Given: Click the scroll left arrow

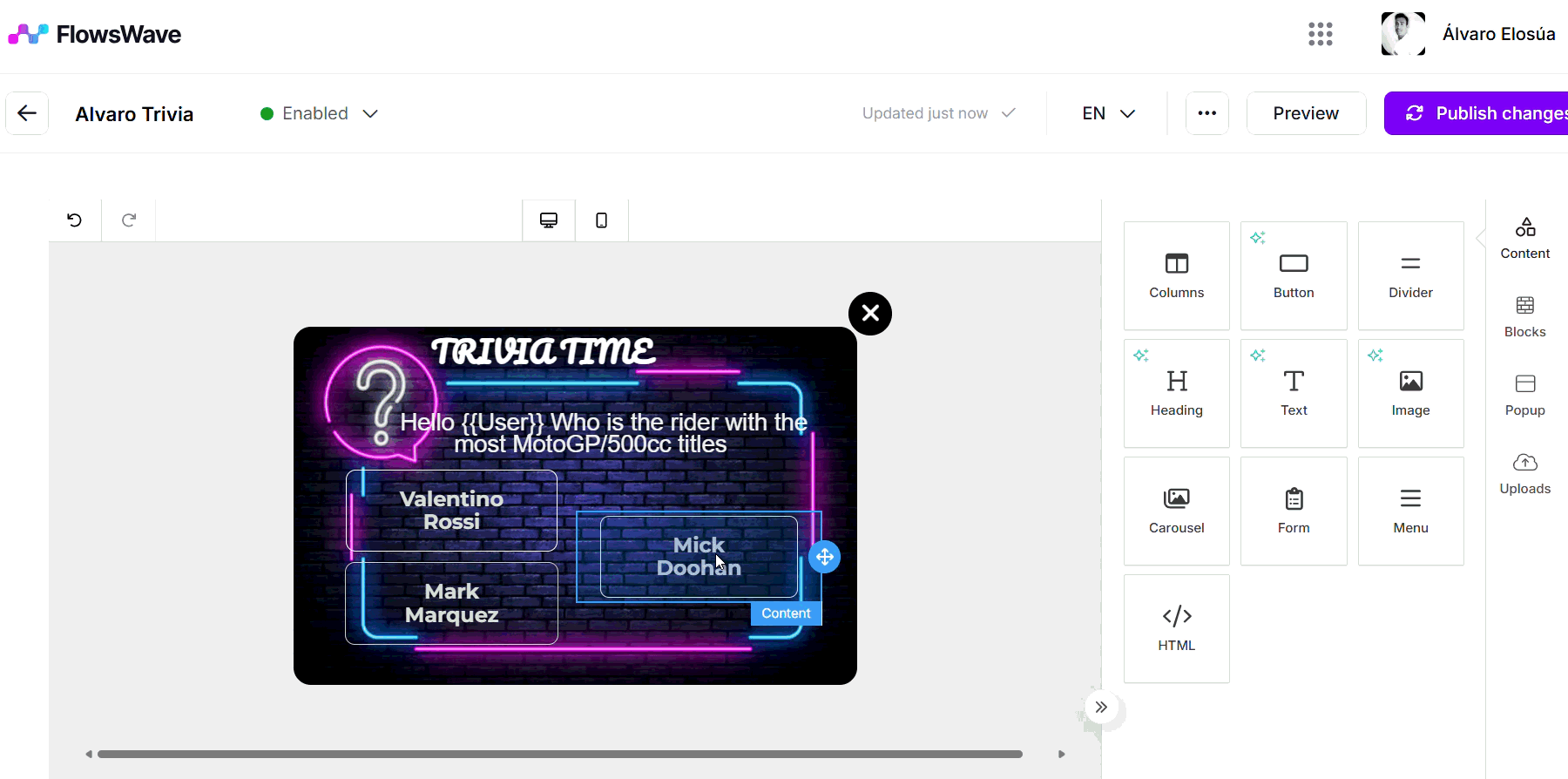Looking at the screenshot, I should coord(89,754).
